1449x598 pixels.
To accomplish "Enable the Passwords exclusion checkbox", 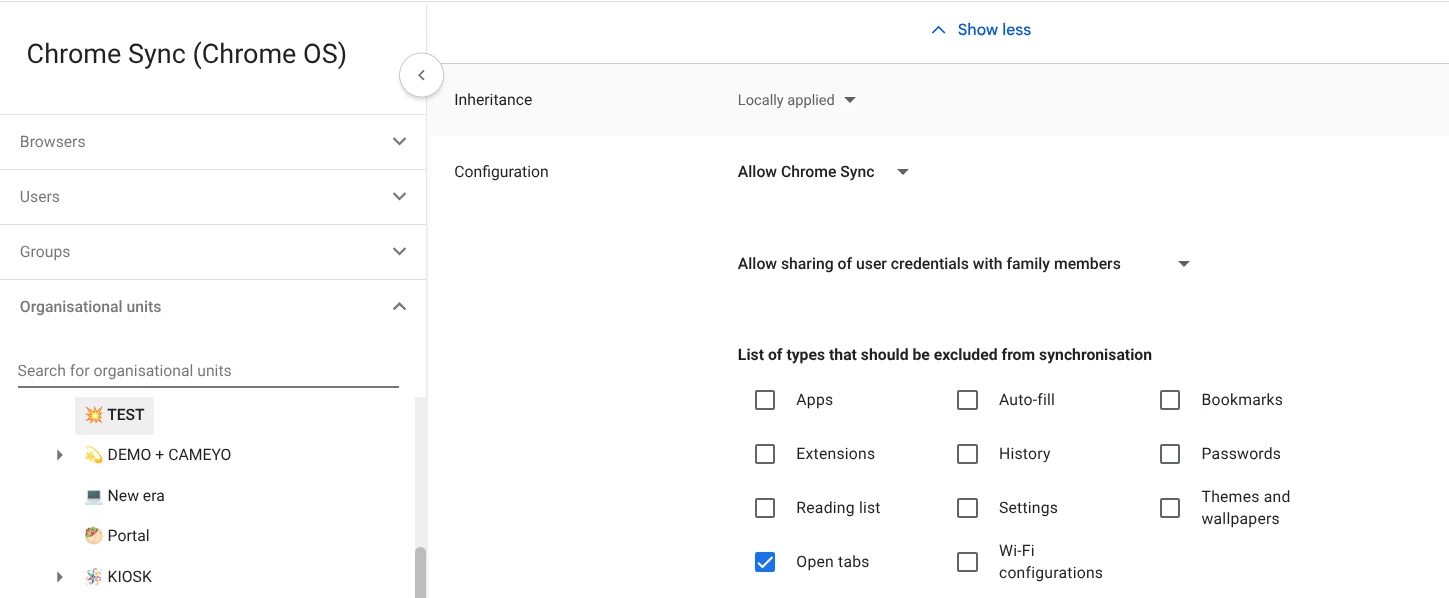I will (1170, 454).
